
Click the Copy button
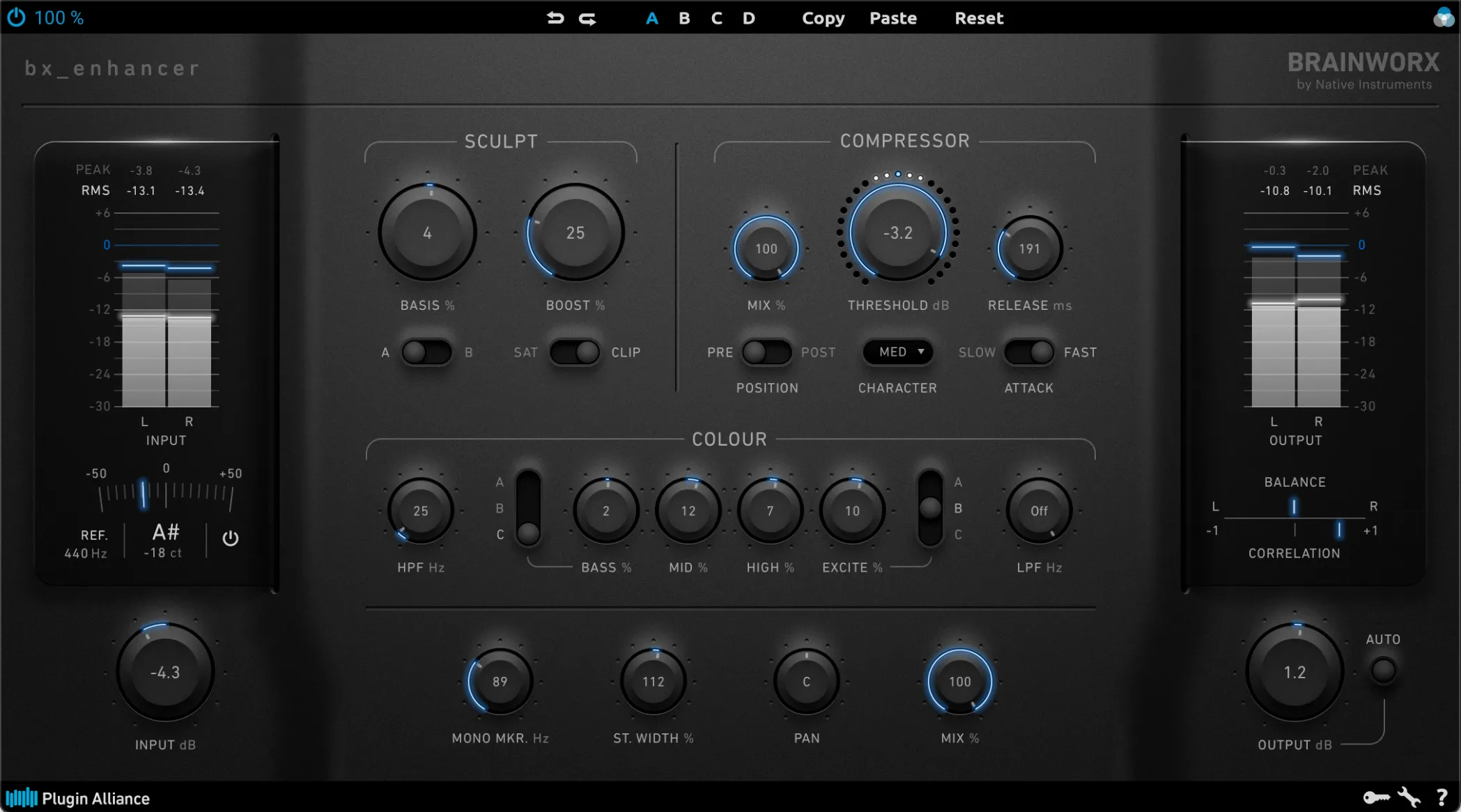pyautogui.click(x=823, y=18)
